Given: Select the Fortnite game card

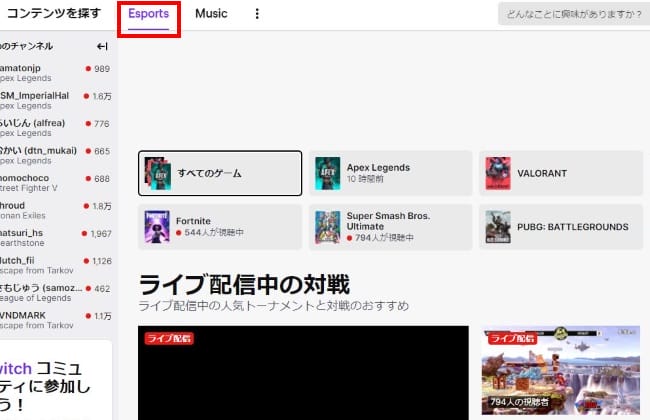Looking at the screenshot, I should (220, 227).
